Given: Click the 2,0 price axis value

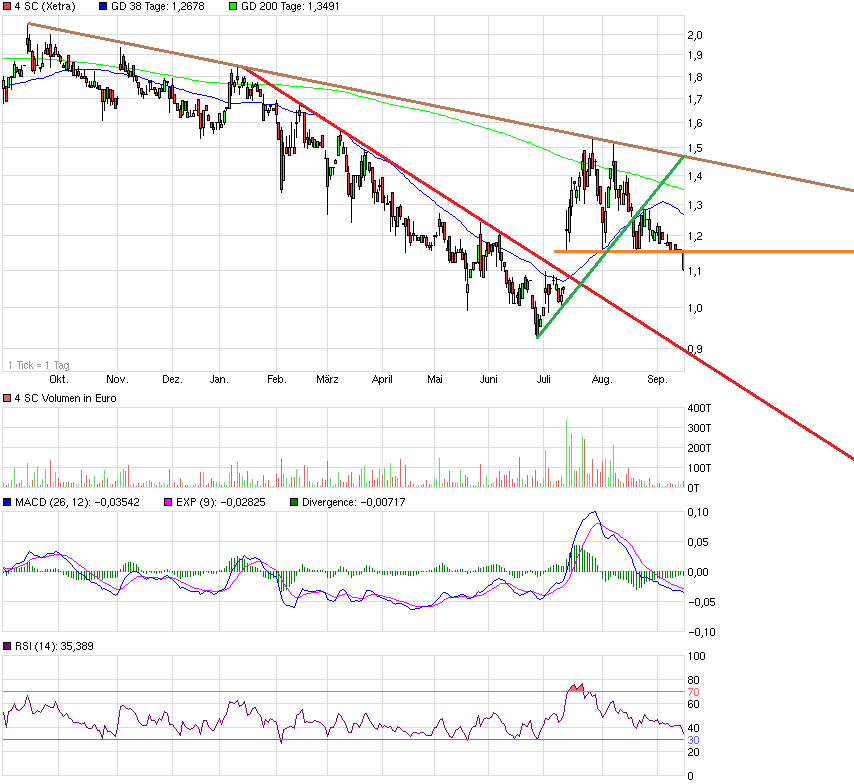Looking at the screenshot, I should point(695,35).
